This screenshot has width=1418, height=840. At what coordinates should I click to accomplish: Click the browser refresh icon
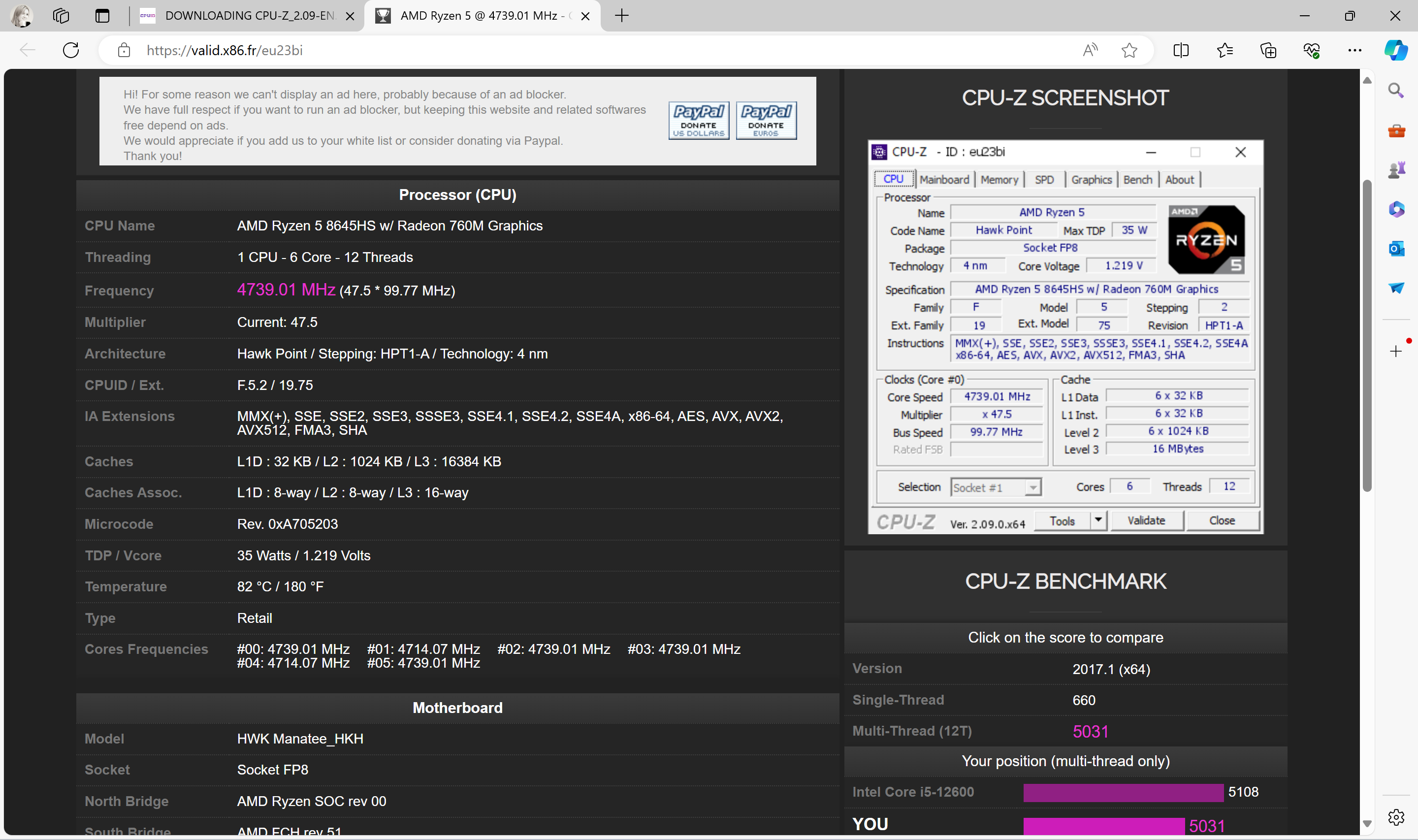pos(71,50)
